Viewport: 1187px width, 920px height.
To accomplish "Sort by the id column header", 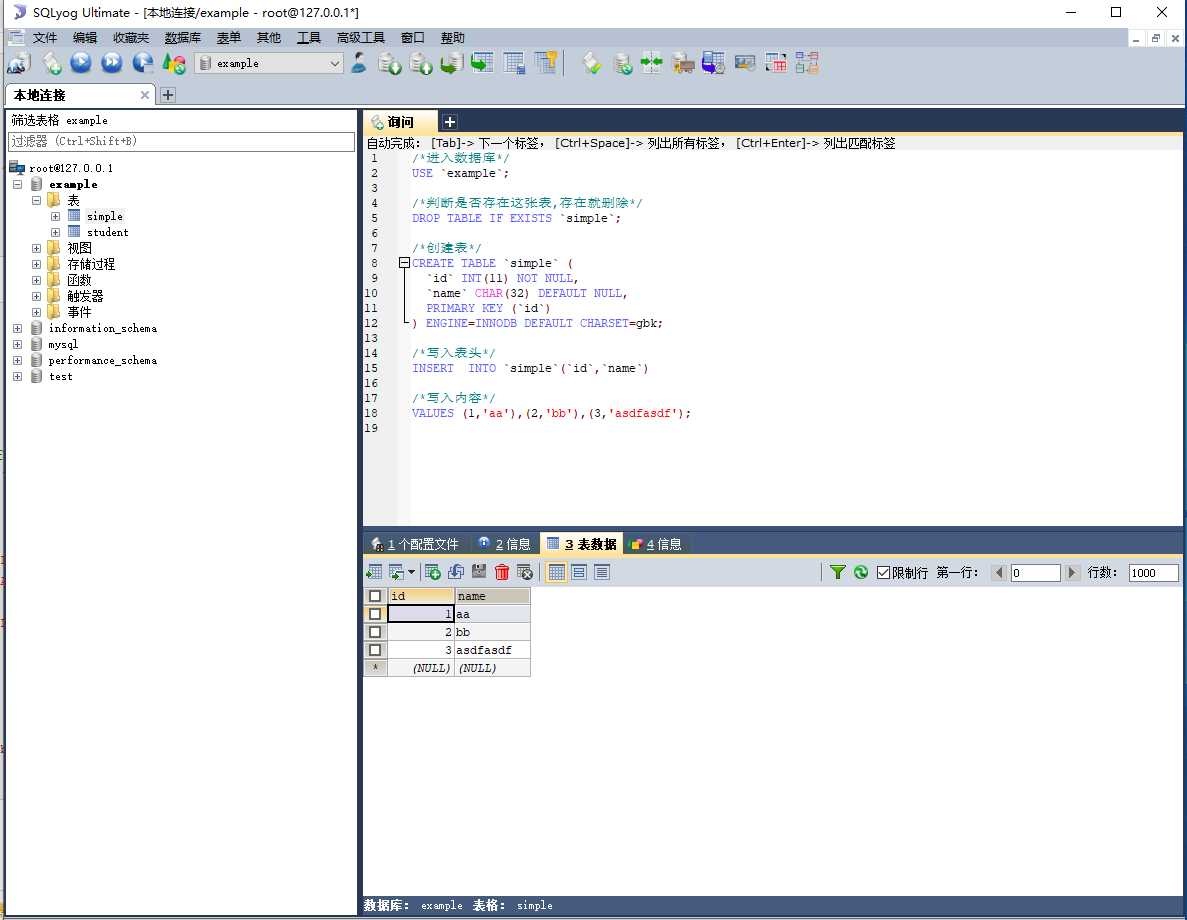I will [421, 596].
